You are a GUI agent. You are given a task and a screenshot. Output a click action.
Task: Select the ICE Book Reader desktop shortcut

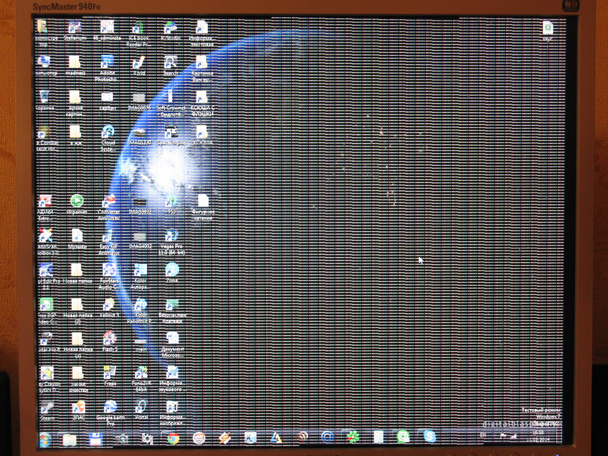coord(139,29)
